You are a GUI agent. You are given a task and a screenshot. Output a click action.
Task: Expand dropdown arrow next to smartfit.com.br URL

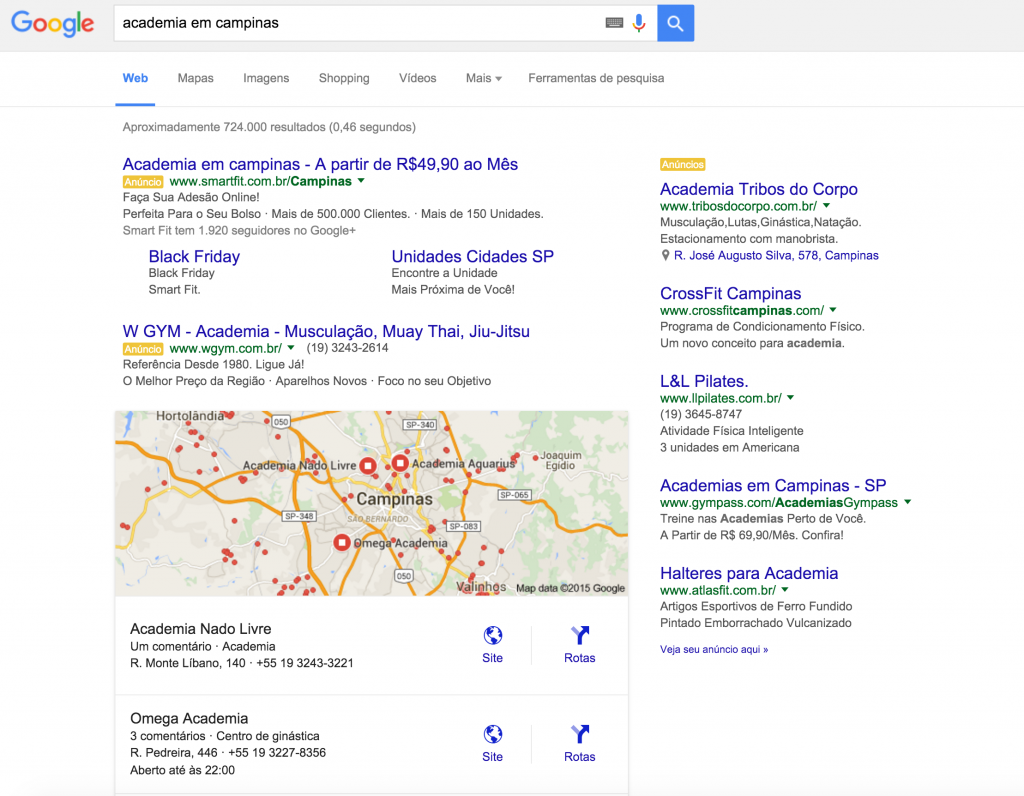coord(361,181)
